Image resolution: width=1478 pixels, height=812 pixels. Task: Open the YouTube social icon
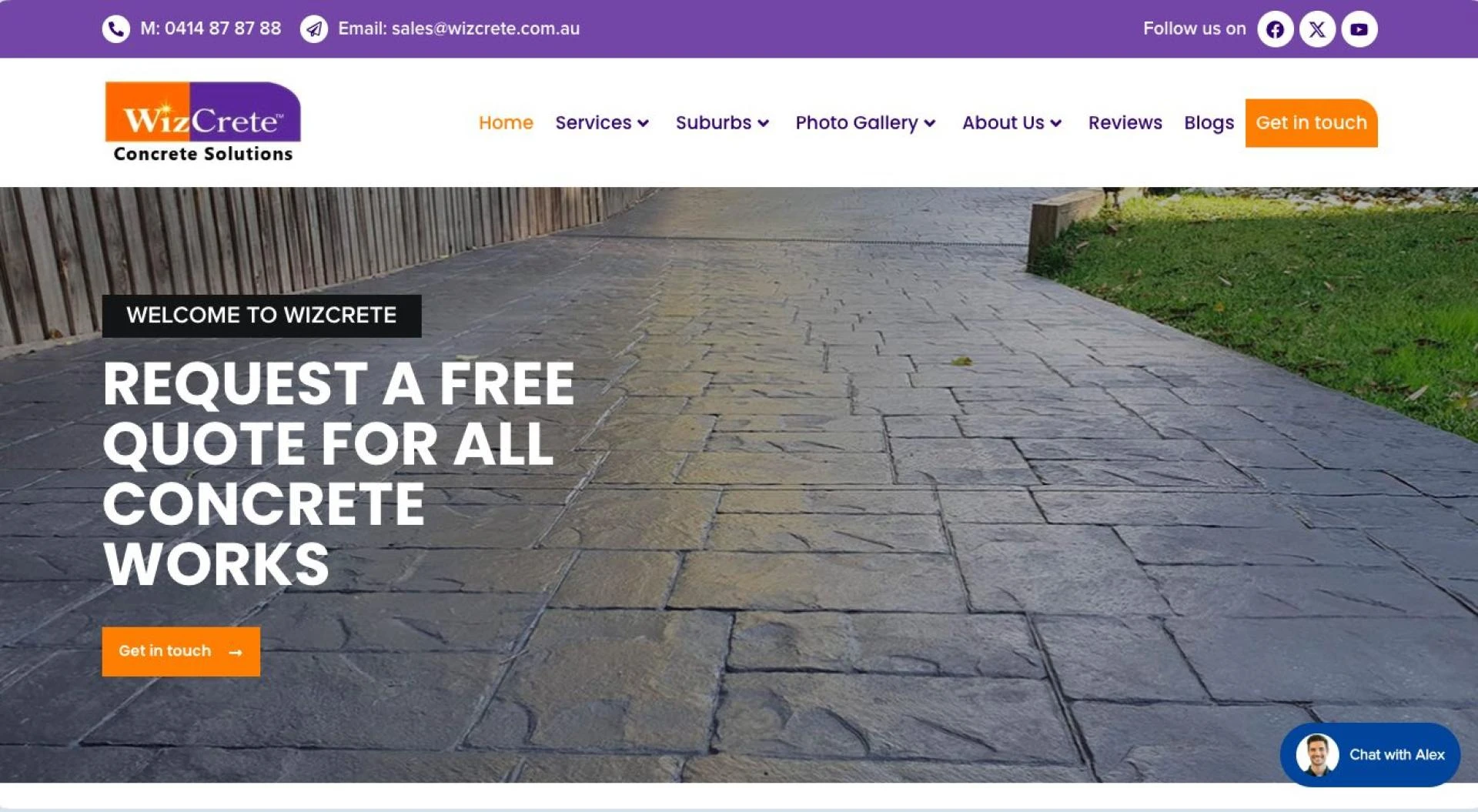(1359, 29)
